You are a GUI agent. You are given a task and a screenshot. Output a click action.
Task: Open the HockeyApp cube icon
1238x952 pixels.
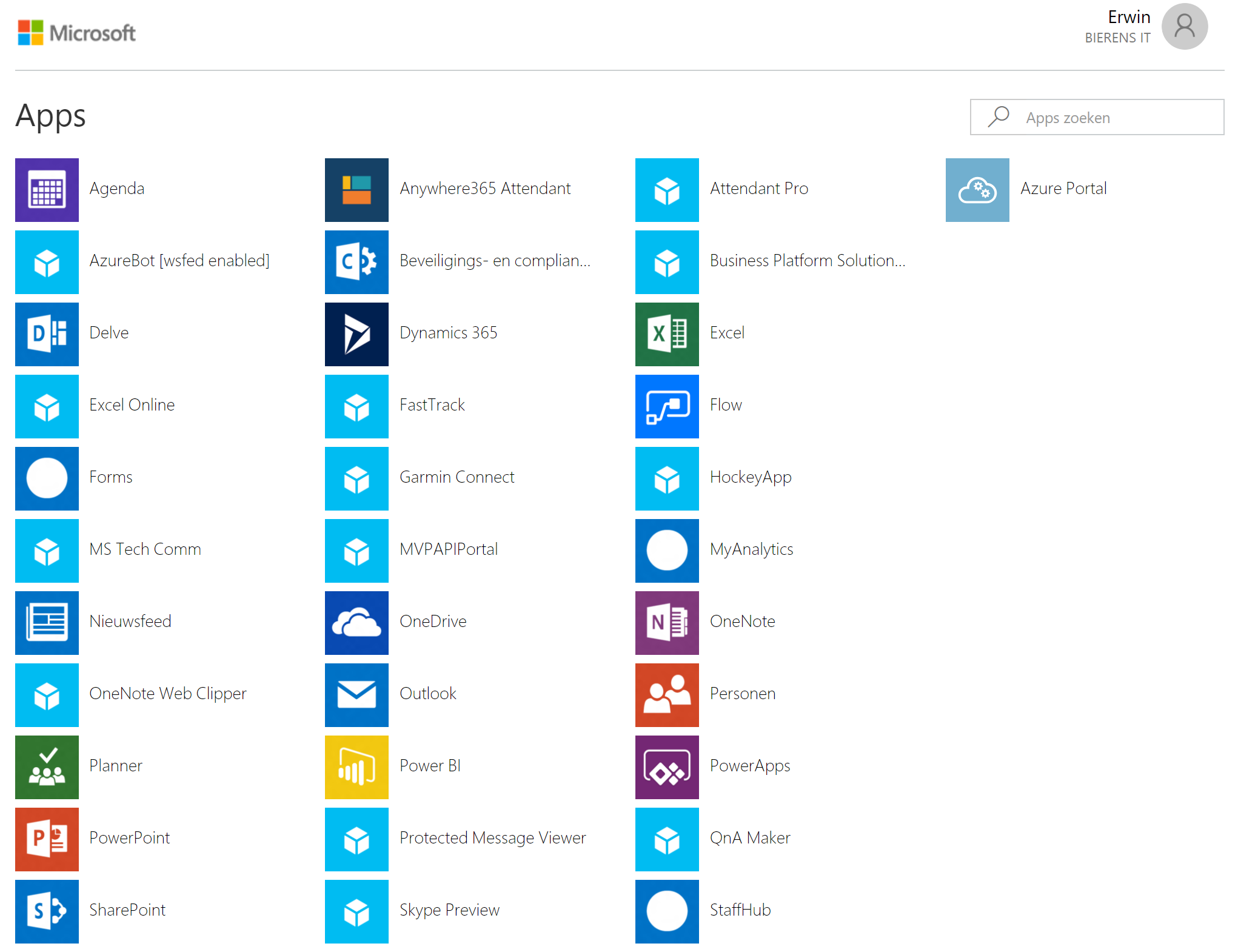[x=667, y=478]
